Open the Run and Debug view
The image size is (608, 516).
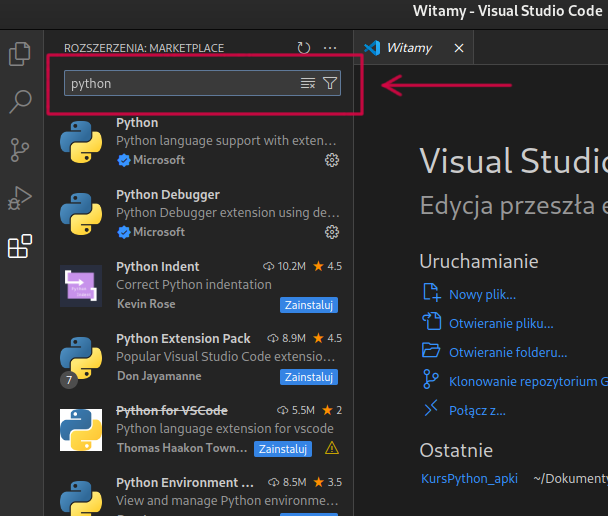(19, 198)
